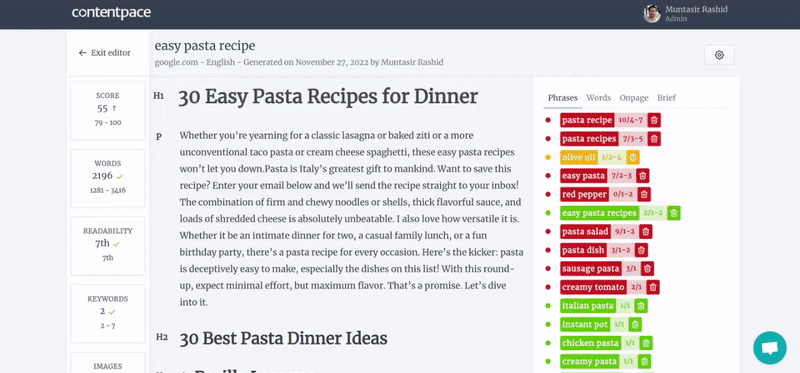Click trash icon beside 'easy pasta recipes'
The image size is (800, 373).
(x=673, y=213)
